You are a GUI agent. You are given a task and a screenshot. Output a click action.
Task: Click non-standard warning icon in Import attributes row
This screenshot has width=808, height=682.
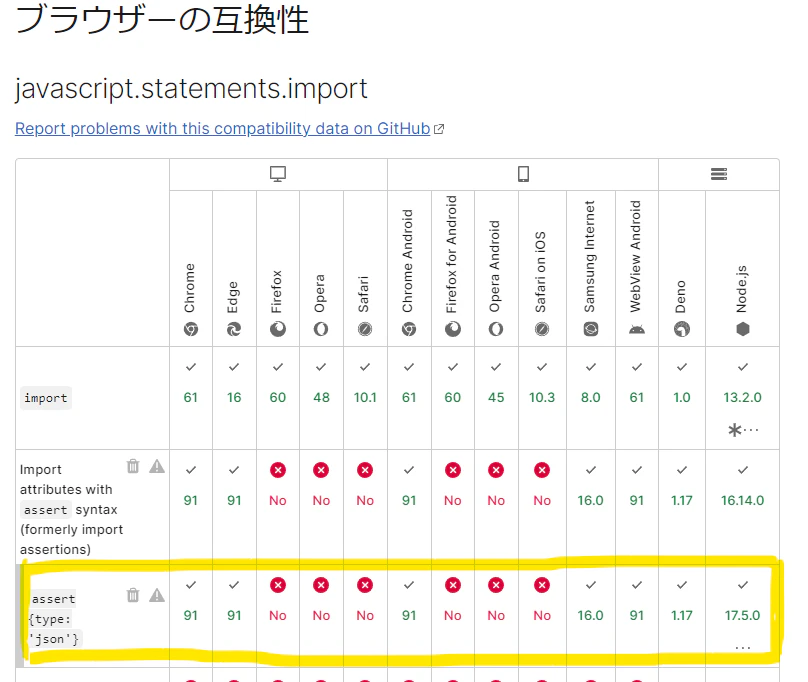click(157, 466)
